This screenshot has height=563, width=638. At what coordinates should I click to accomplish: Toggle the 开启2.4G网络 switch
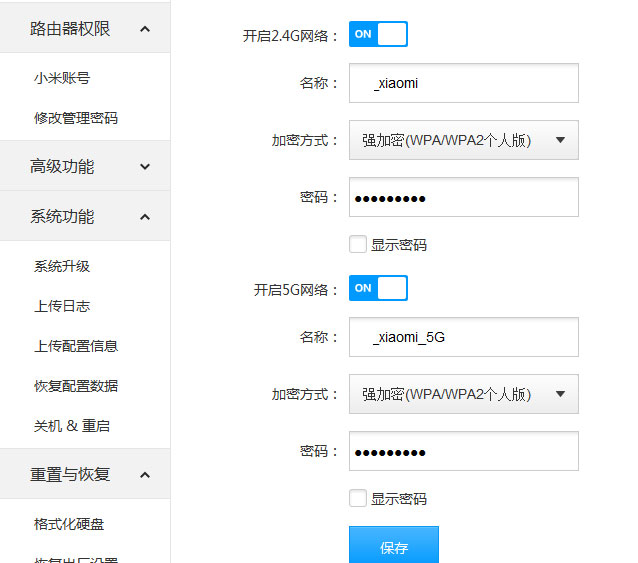pyautogui.click(x=378, y=34)
